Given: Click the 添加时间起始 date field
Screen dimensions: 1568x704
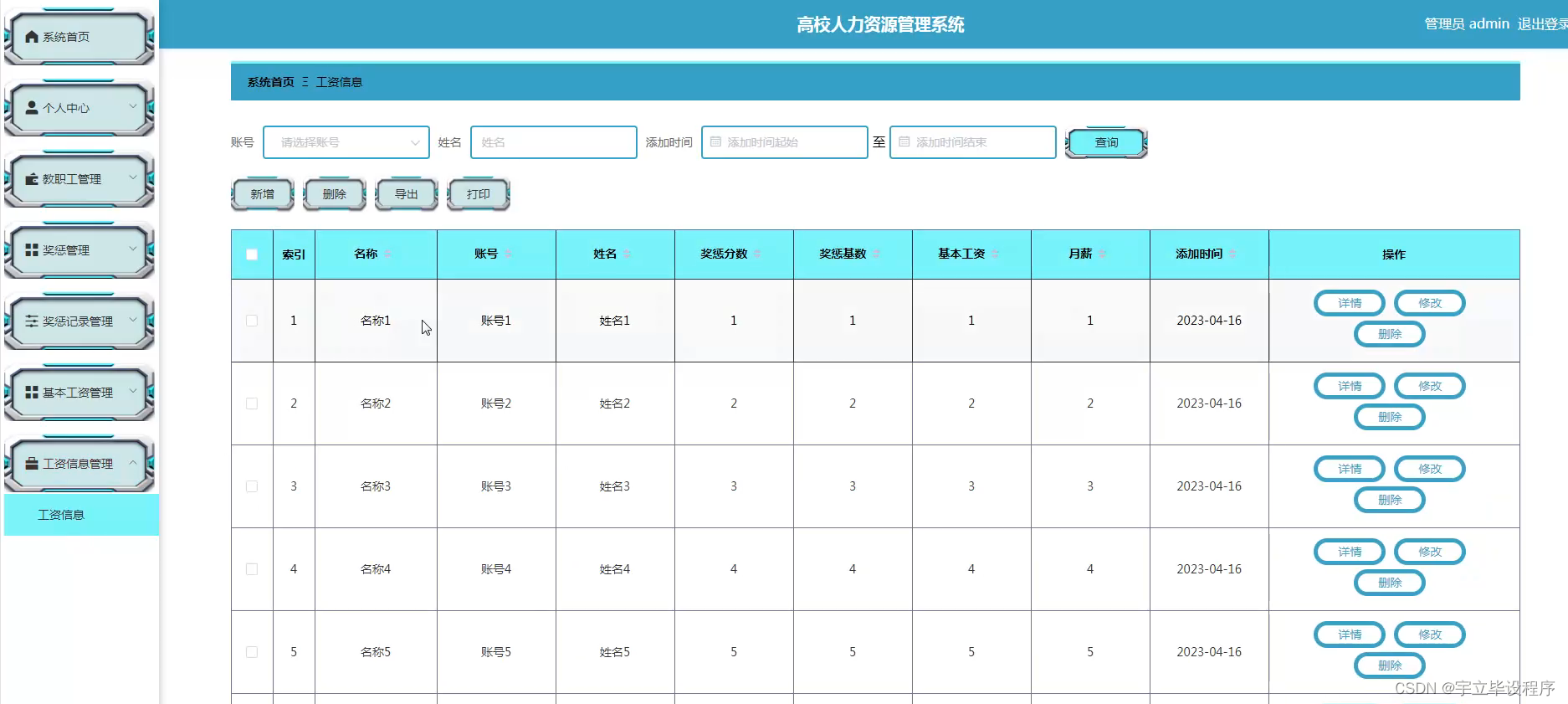Looking at the screenshot, I should click(785, 142).
